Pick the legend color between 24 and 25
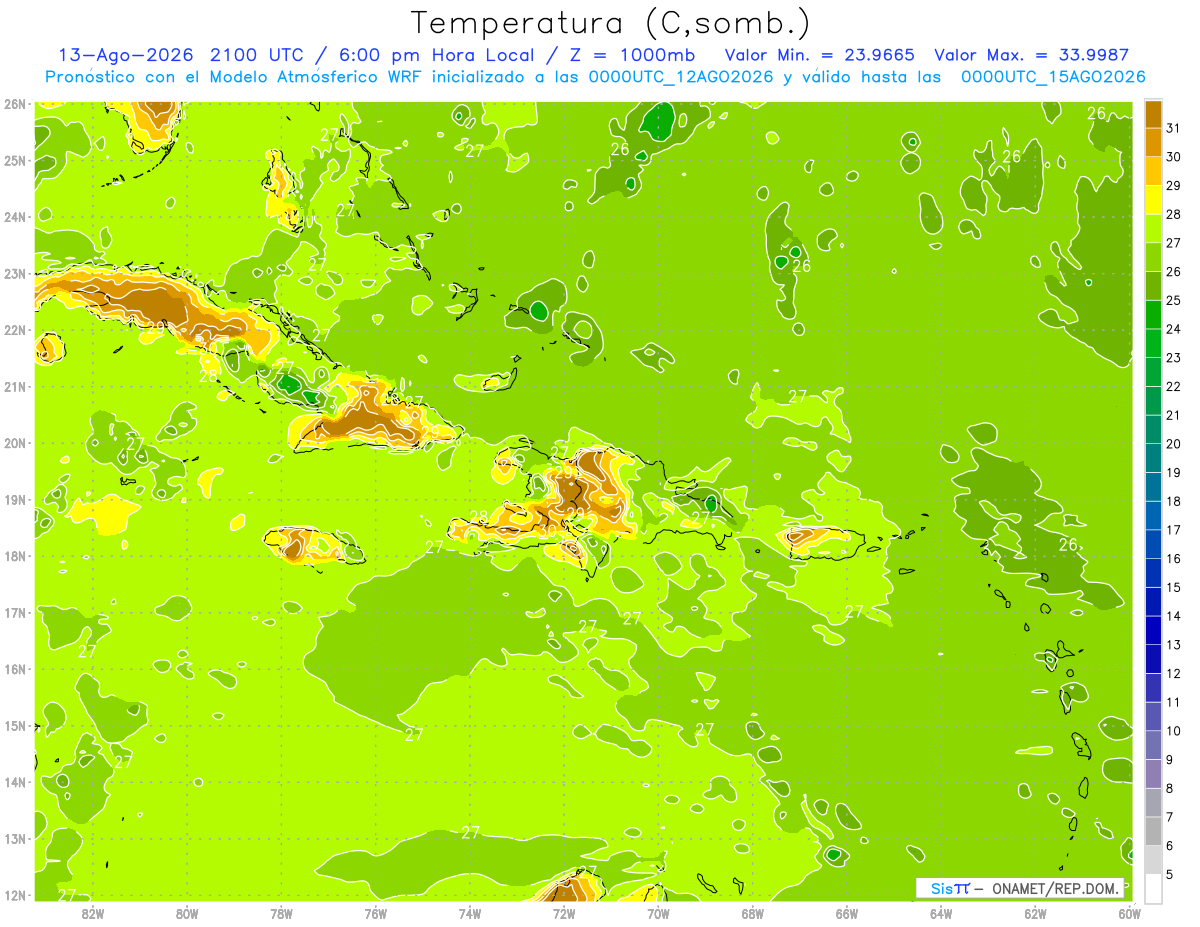Image resolution: width=1200 pixels, height=927 pixels. click(1153, 314)
